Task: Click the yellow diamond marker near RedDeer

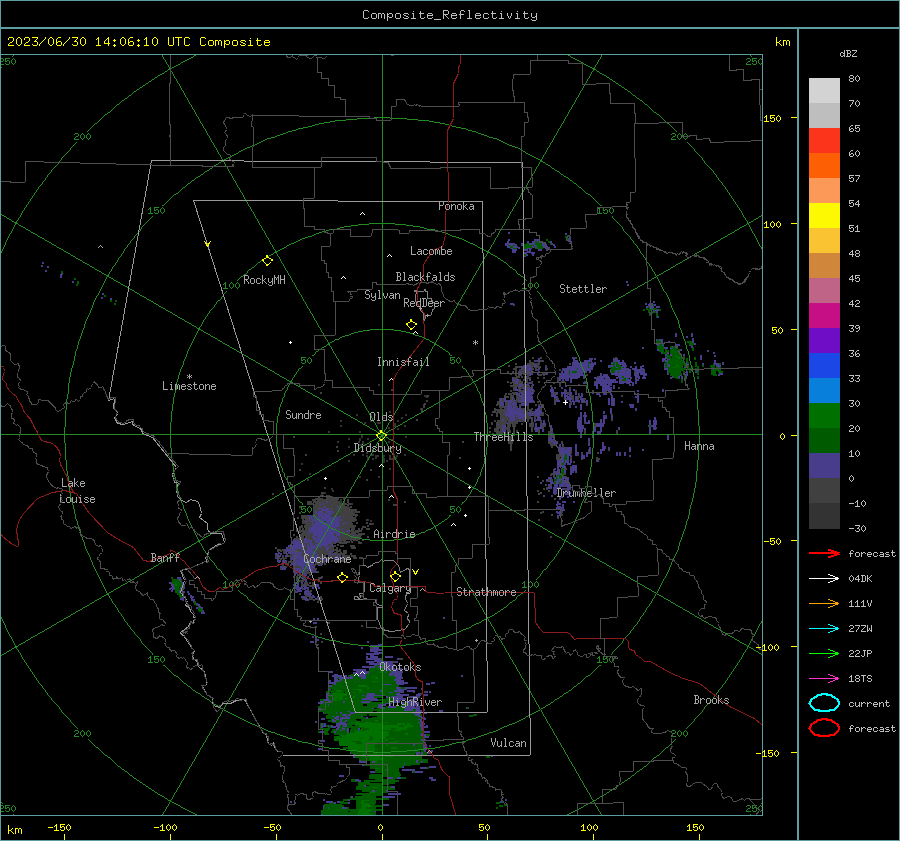Action: [411, 325]
